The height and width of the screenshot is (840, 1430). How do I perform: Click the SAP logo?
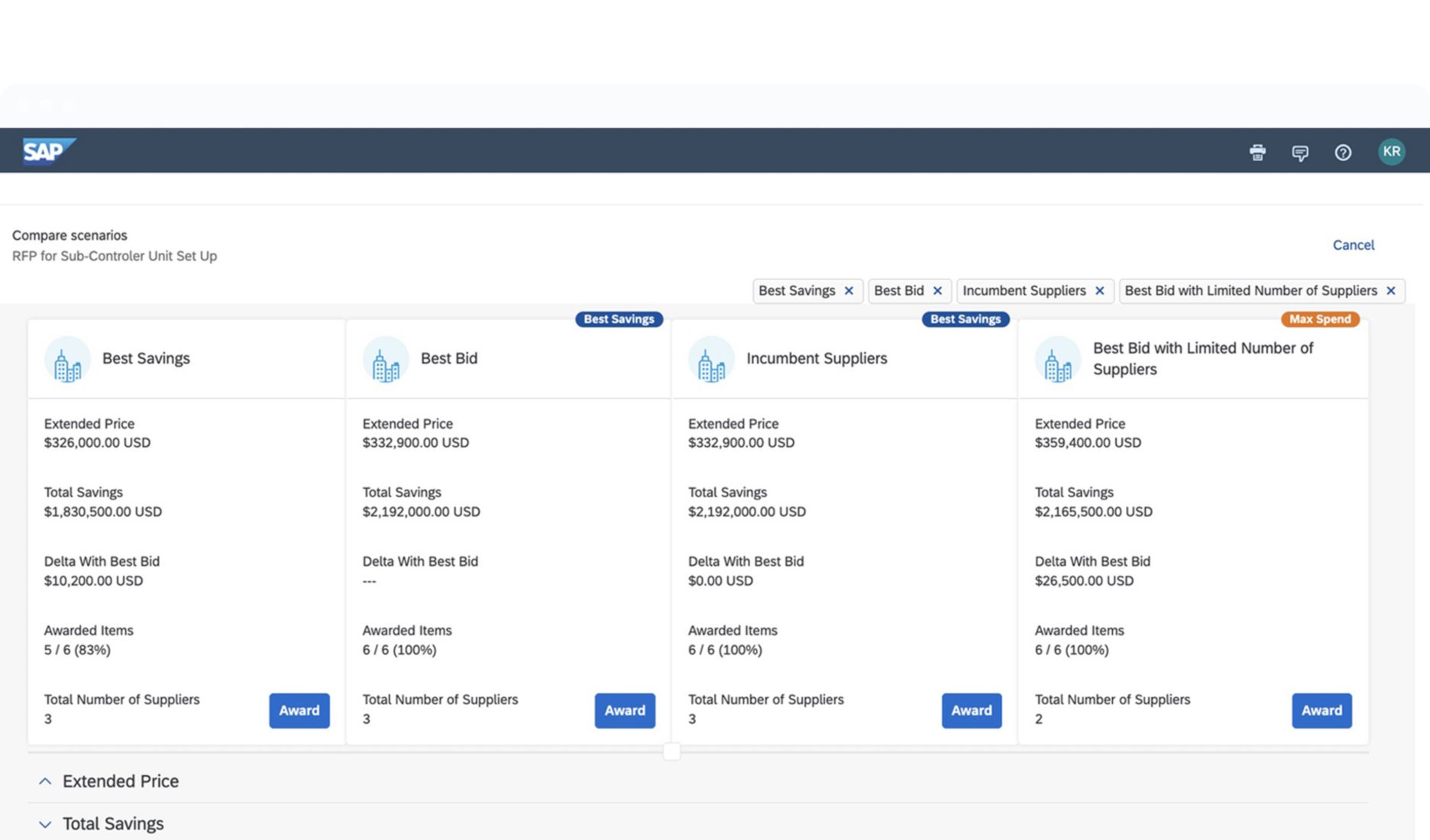tap(48, 150)
